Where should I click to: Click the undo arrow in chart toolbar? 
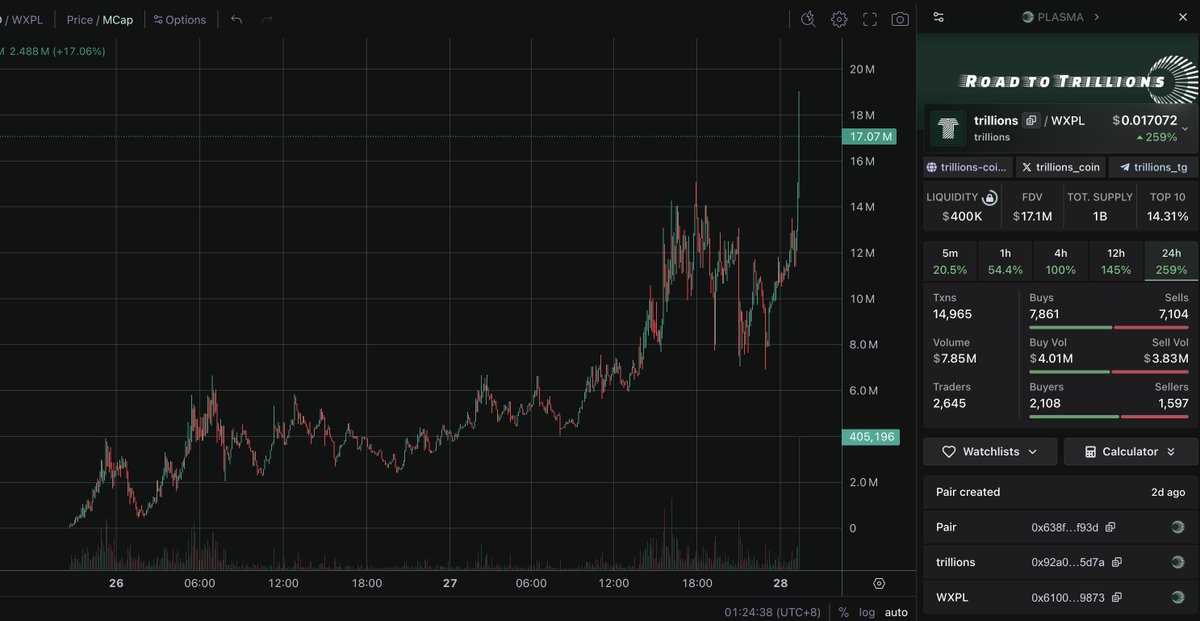tap(236, 19)
